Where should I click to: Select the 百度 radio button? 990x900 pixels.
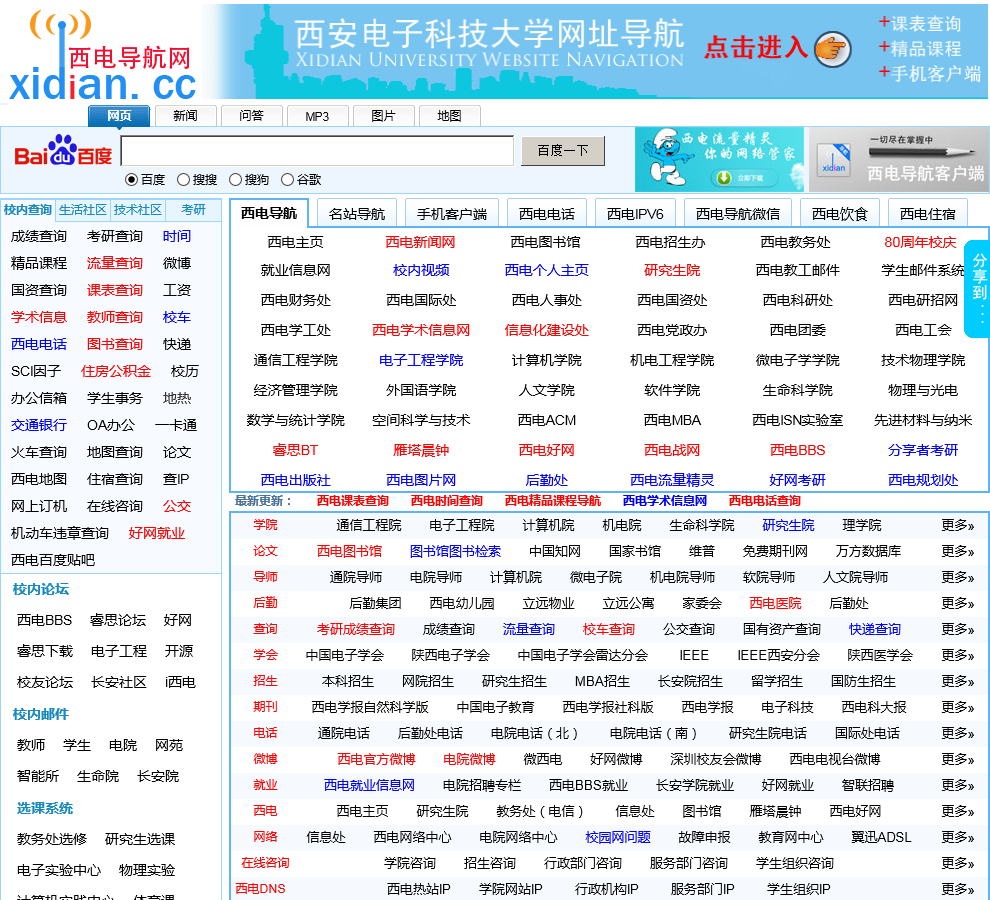tap(131, 180)
